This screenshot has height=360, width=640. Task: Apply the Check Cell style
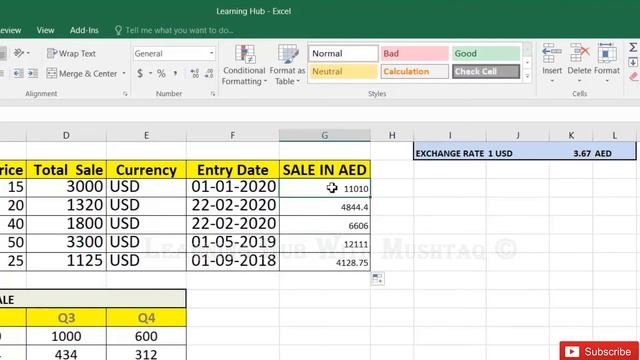pyautogui.click(x=486, y=71)
